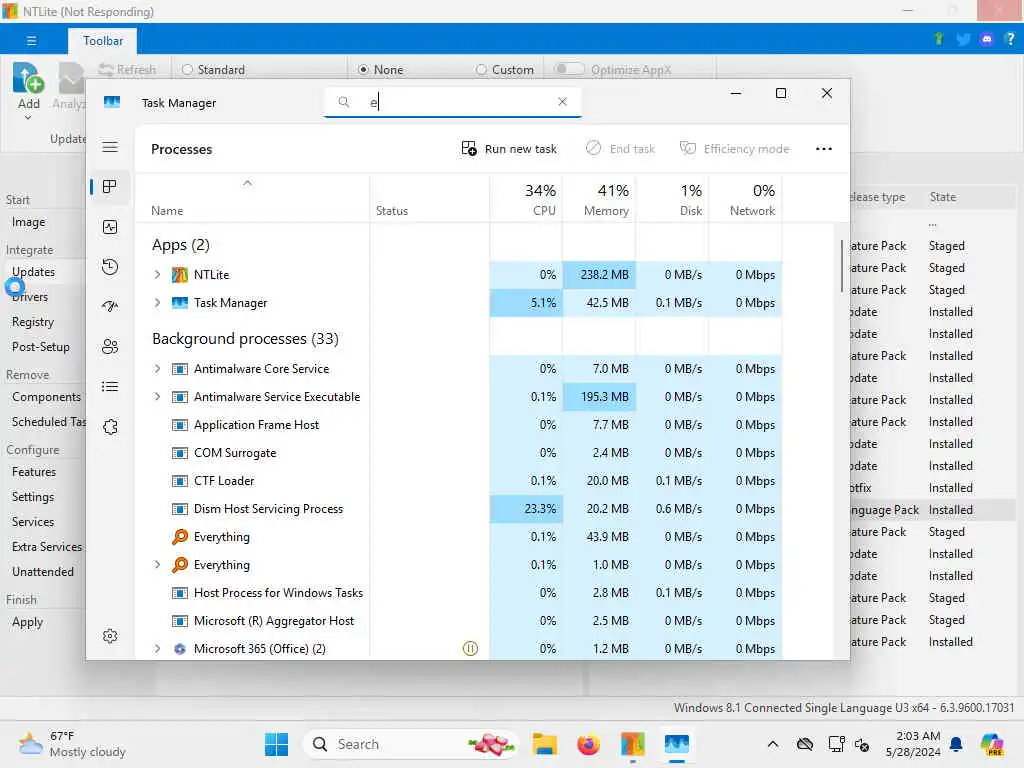Viewport: 1024px width, 768px height.
Task: Go to Registry page in NTLite sidebar
Action: coord(33,322)
